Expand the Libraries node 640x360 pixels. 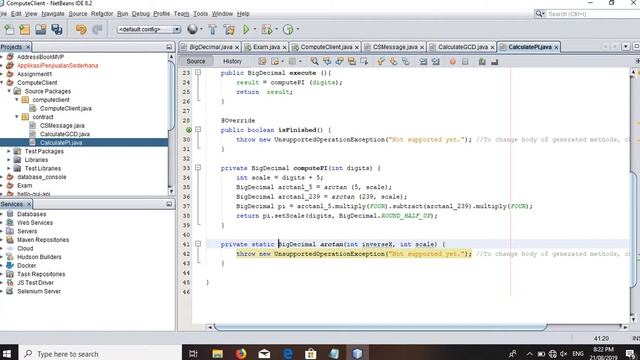9,160
